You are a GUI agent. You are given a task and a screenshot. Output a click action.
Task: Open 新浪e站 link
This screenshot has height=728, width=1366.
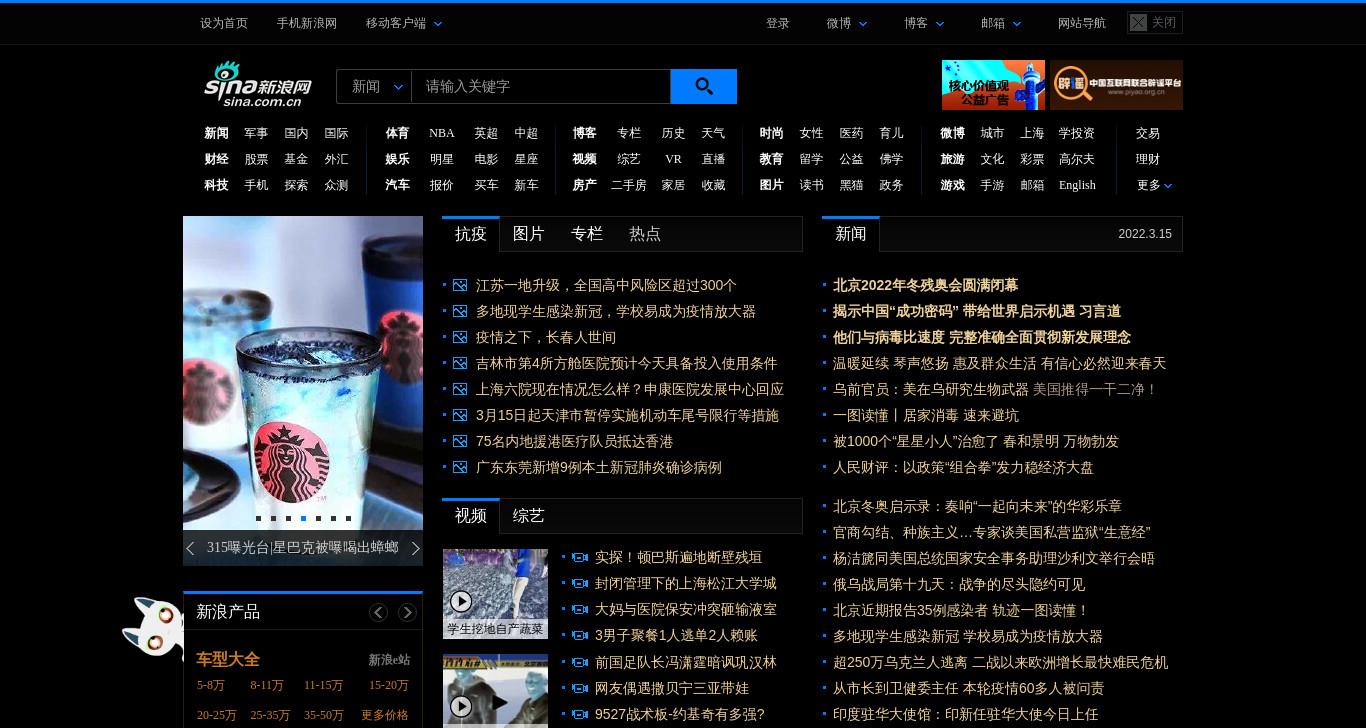point(389,660)
